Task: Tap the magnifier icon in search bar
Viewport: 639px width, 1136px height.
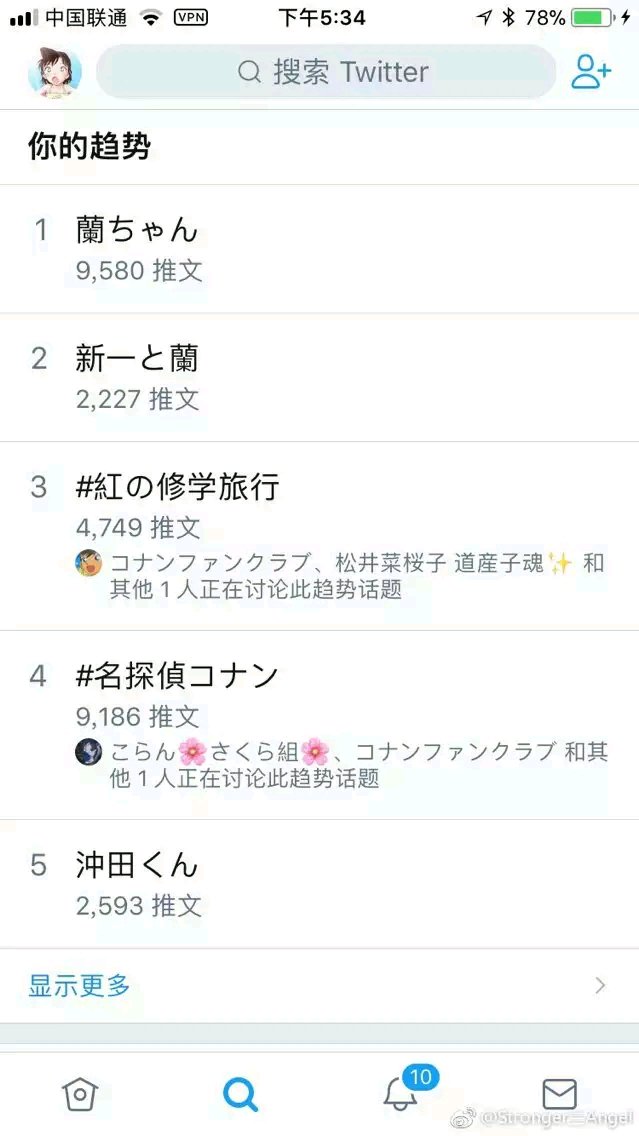Action: pos(249,72)
